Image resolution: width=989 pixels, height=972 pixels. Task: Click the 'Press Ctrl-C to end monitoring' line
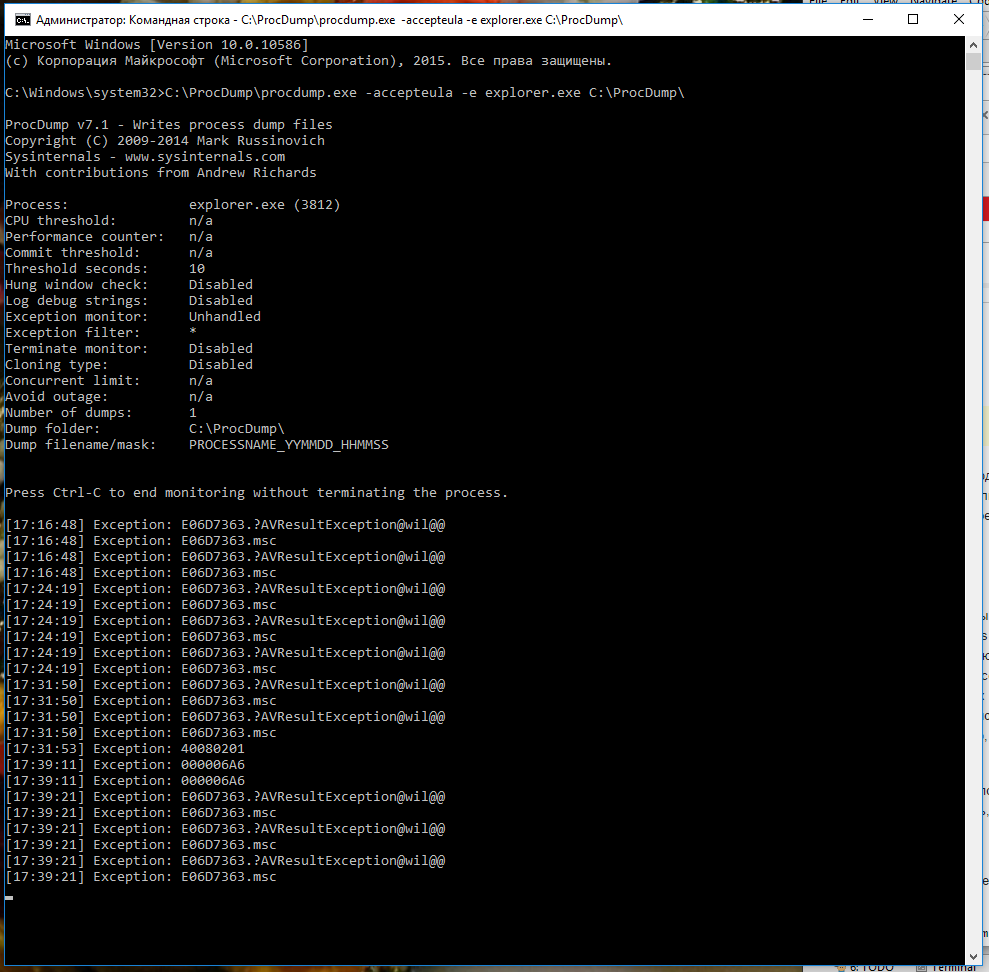256,493
